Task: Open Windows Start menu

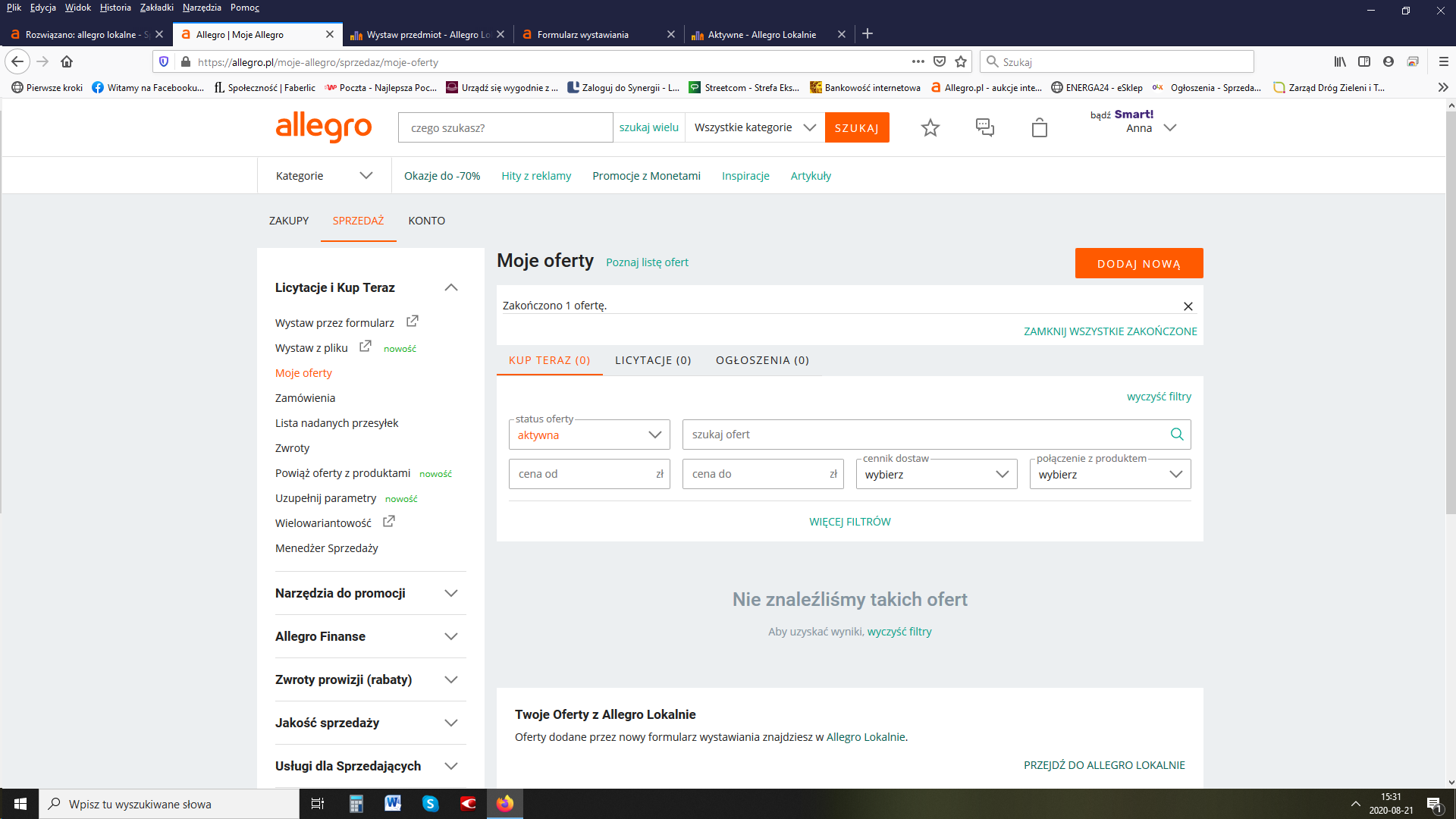Action: click(x=20, y=804)
